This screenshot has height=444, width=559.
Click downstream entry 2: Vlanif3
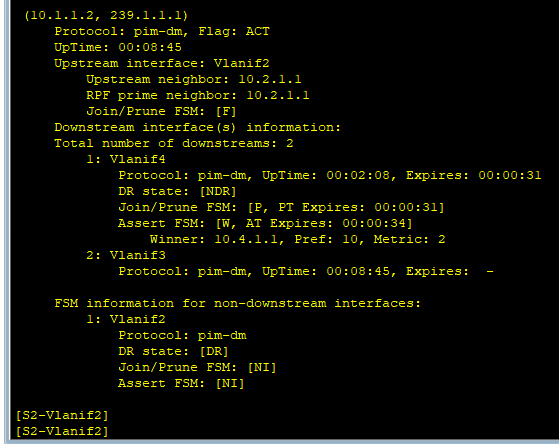pyautogui.click(x=126, y=255)
